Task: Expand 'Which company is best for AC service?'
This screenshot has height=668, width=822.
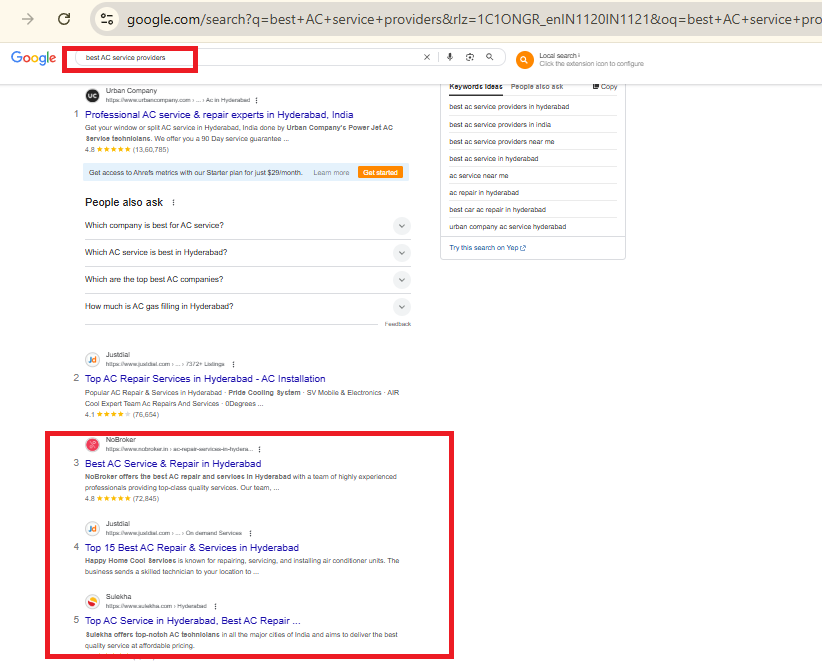Action: (247, 226)
